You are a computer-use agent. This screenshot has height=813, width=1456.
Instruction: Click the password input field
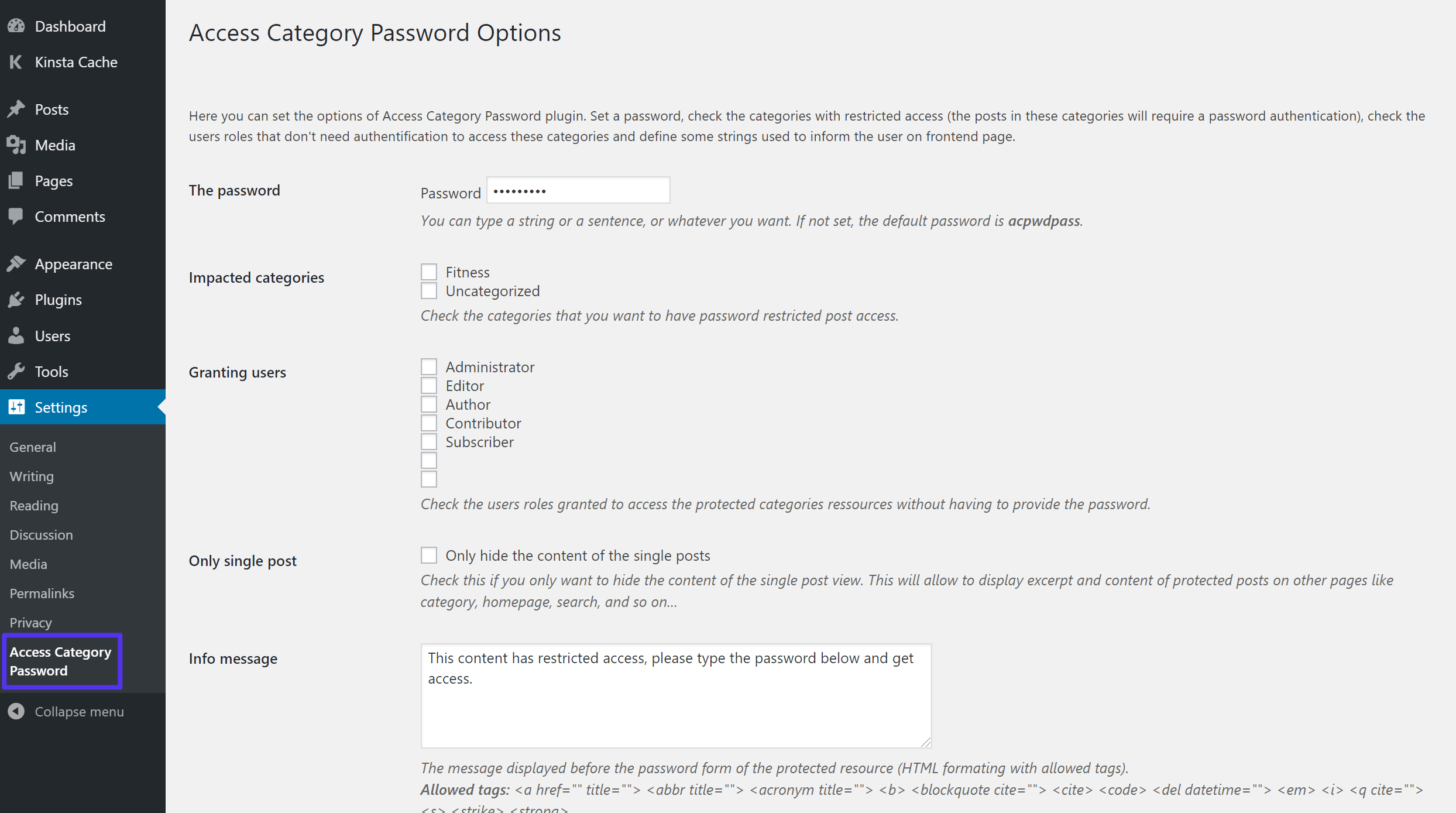tap(578, 190)
